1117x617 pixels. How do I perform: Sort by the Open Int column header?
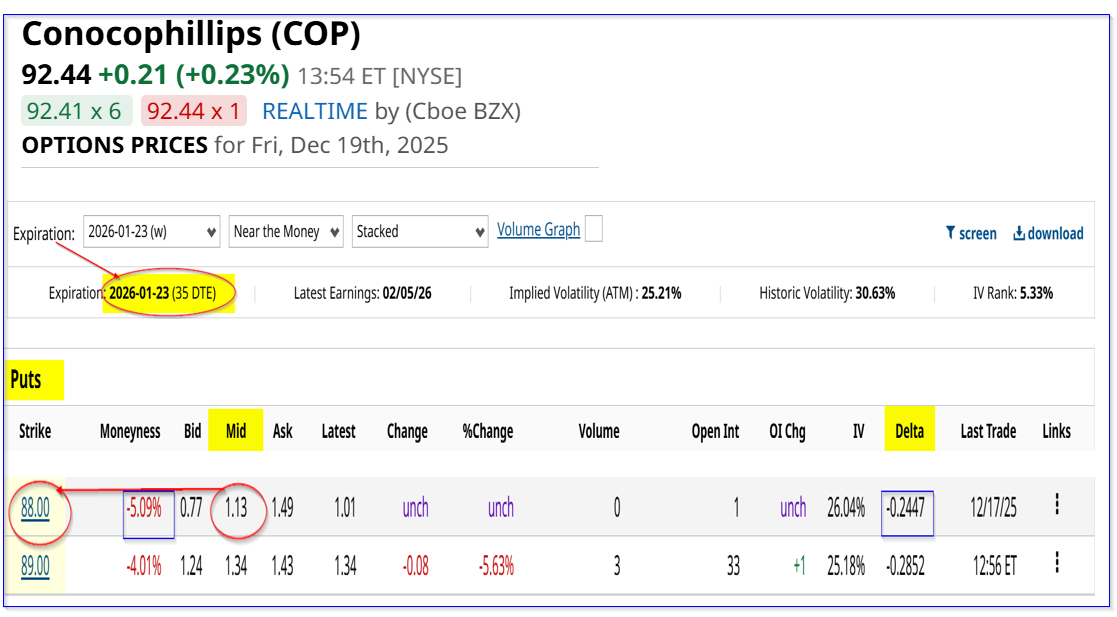[x=715, y=431]
